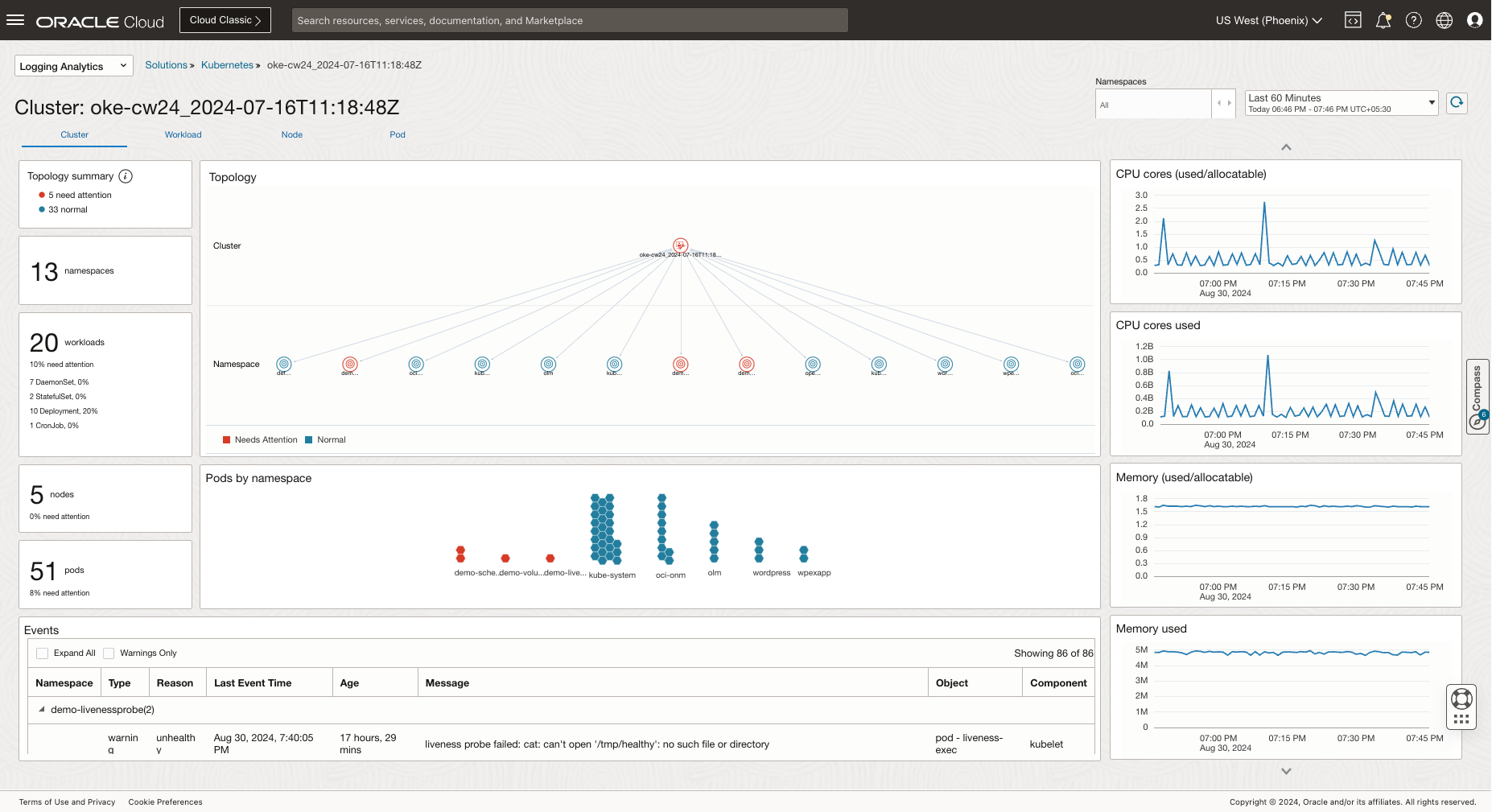Switch to the Workload tab
Viewport: 1492px width, 812px height.
coord(183,134)
